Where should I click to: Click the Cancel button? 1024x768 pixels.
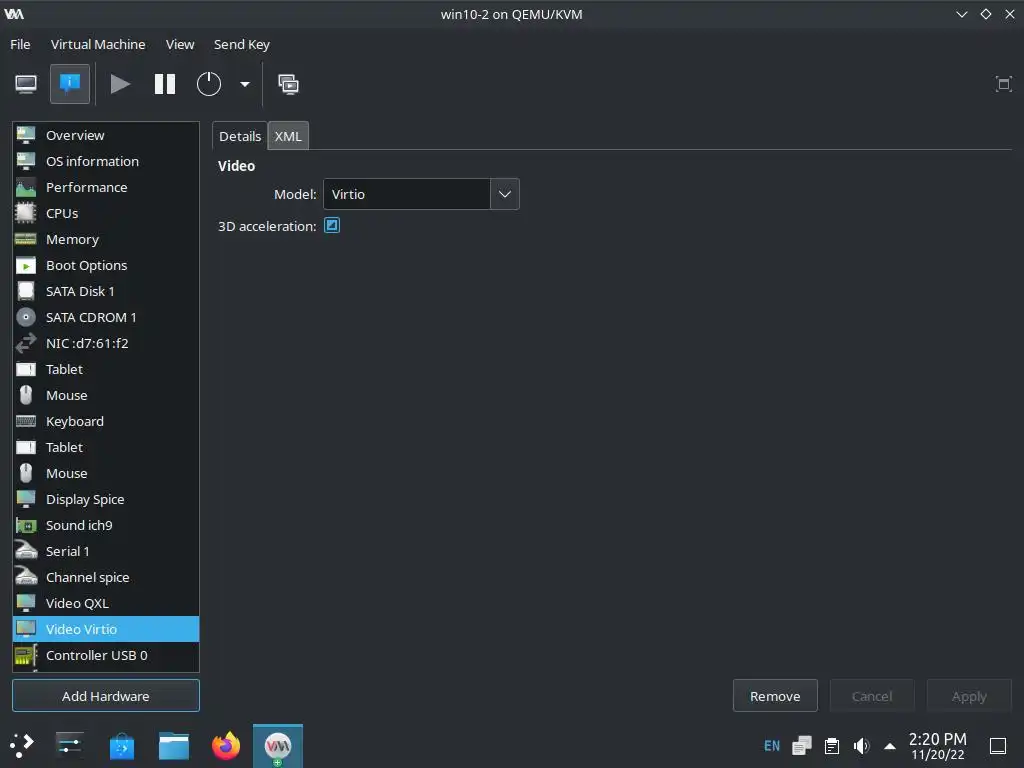pyautogui.click(x=872, y=696)
